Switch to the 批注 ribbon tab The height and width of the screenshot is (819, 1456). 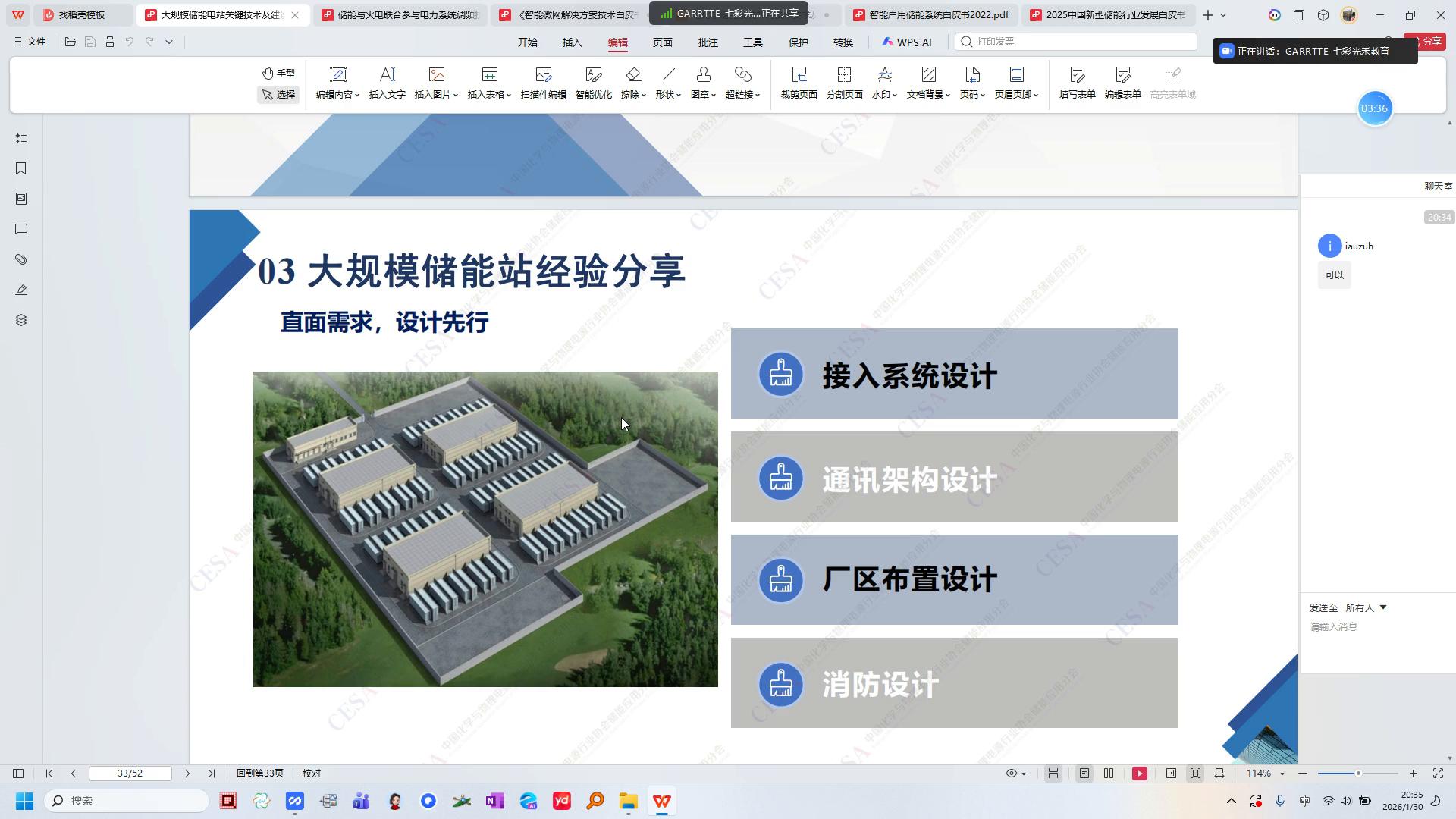[x=708, y=42]
